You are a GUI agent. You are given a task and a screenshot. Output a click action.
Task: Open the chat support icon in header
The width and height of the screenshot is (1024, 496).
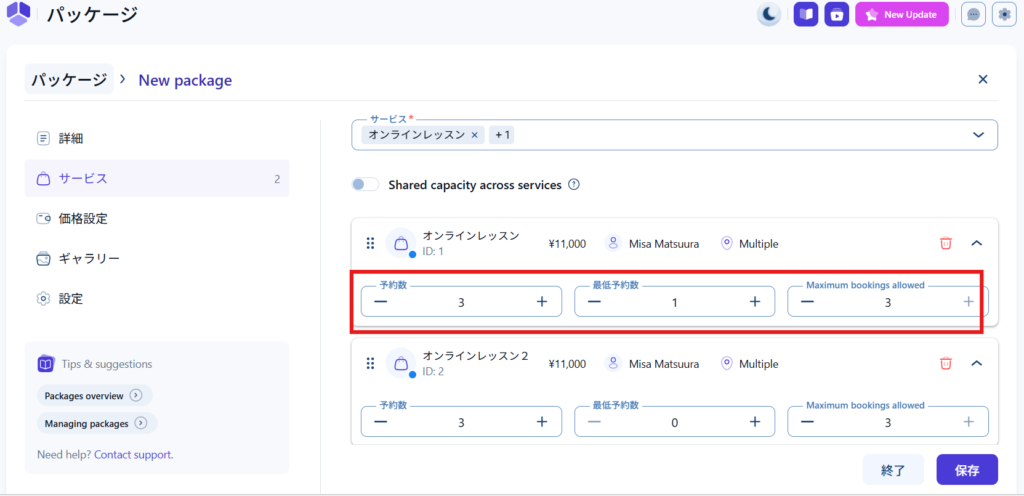point(972,15)
